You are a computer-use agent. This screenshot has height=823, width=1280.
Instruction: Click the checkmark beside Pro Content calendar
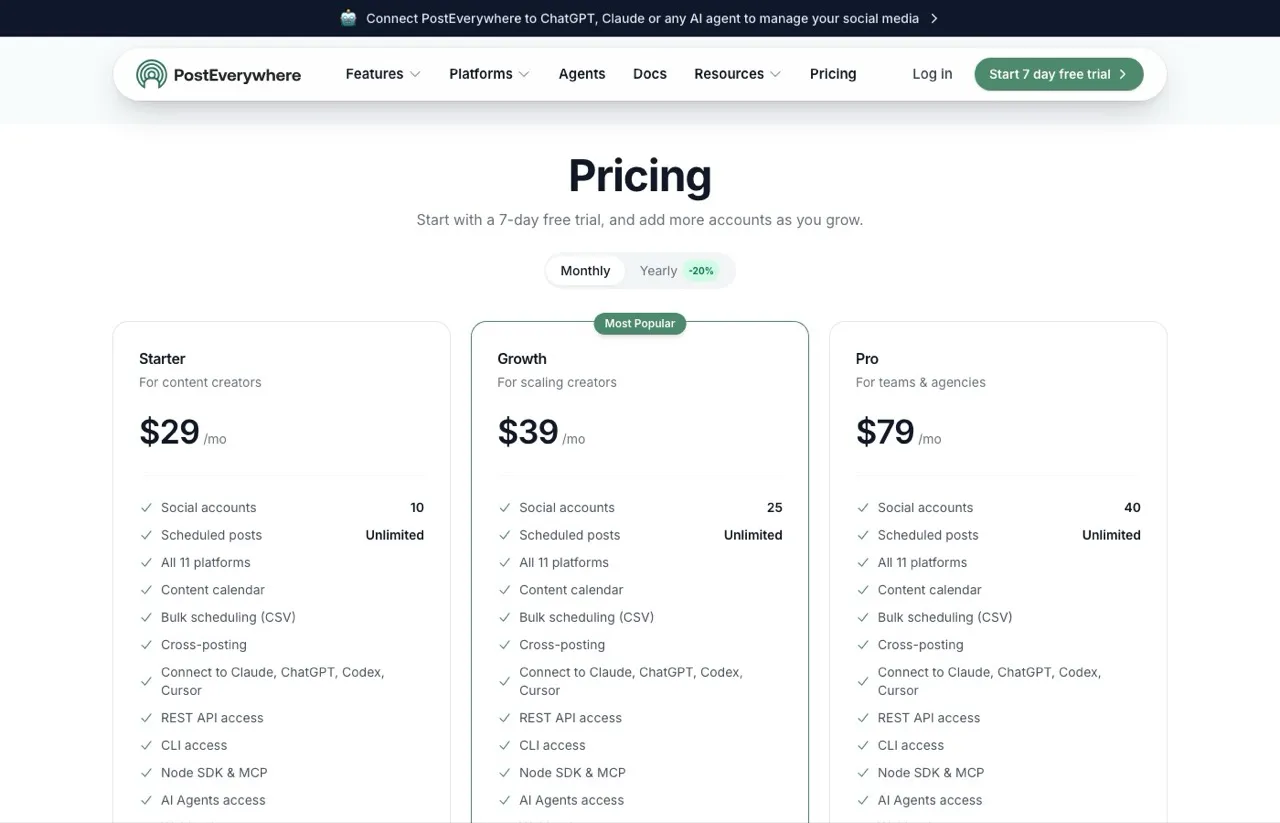863,590
